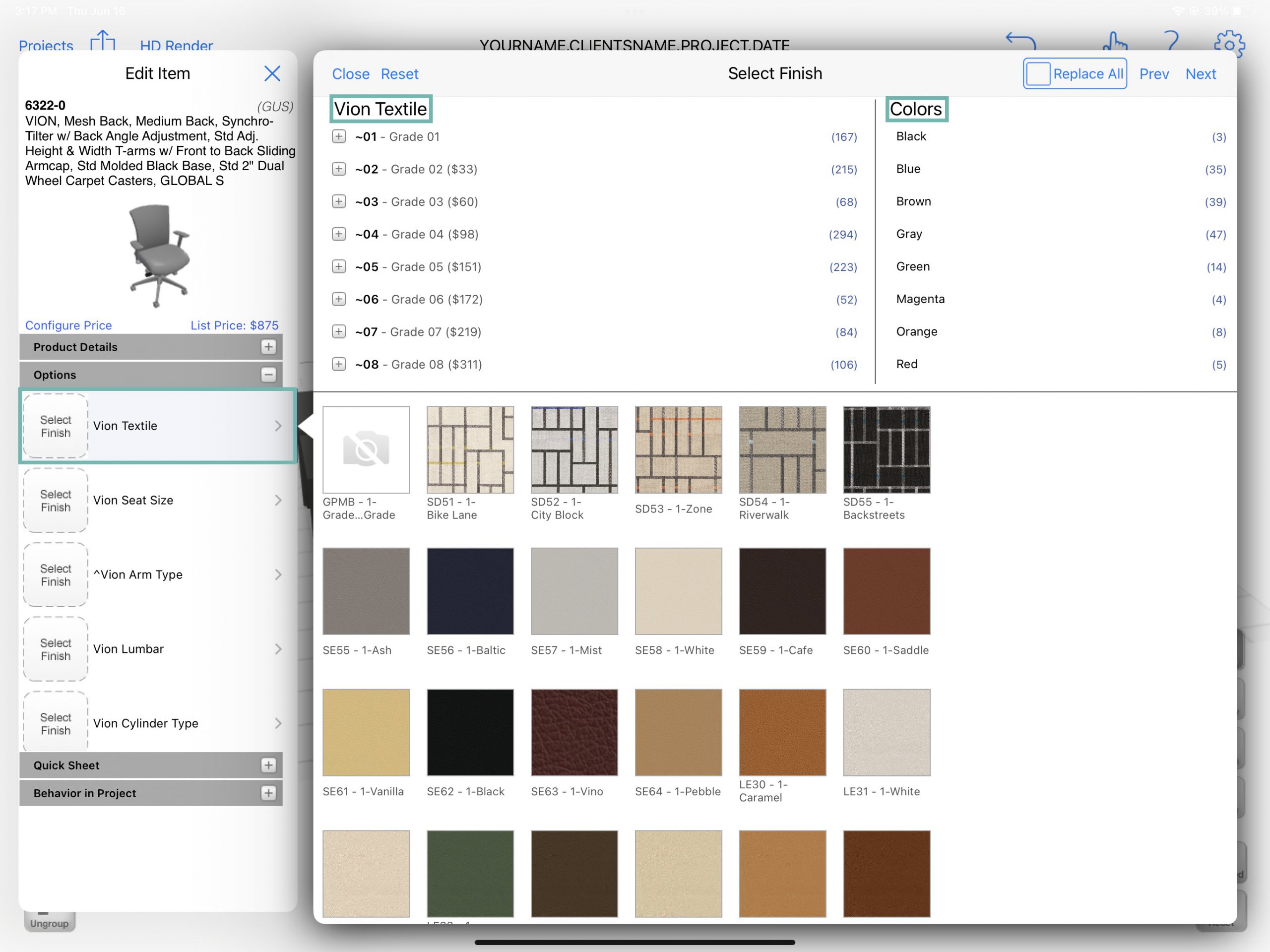Choose SD52 City Block fabric swatch
The width and height of the screenshot is (1270, 952).
tap(574, 450)
